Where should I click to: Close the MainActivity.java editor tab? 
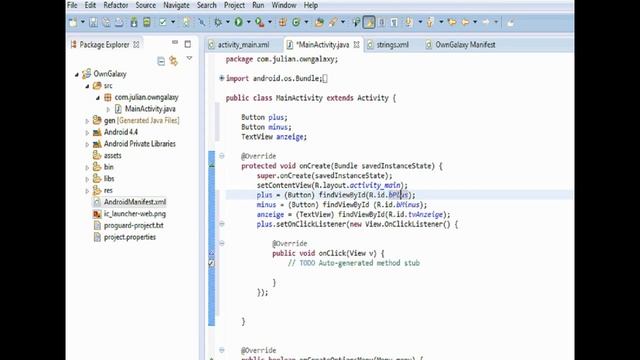click(356, 45)
